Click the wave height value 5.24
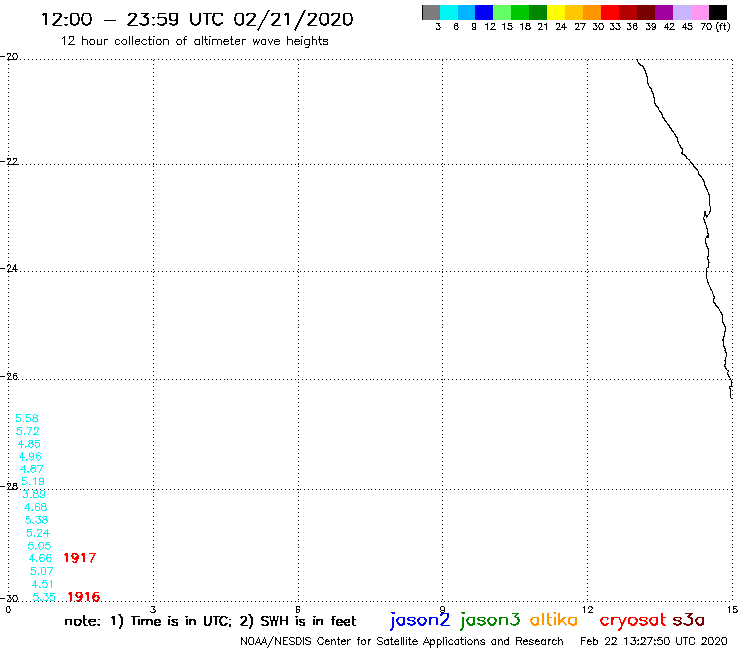 coord(38,533)
